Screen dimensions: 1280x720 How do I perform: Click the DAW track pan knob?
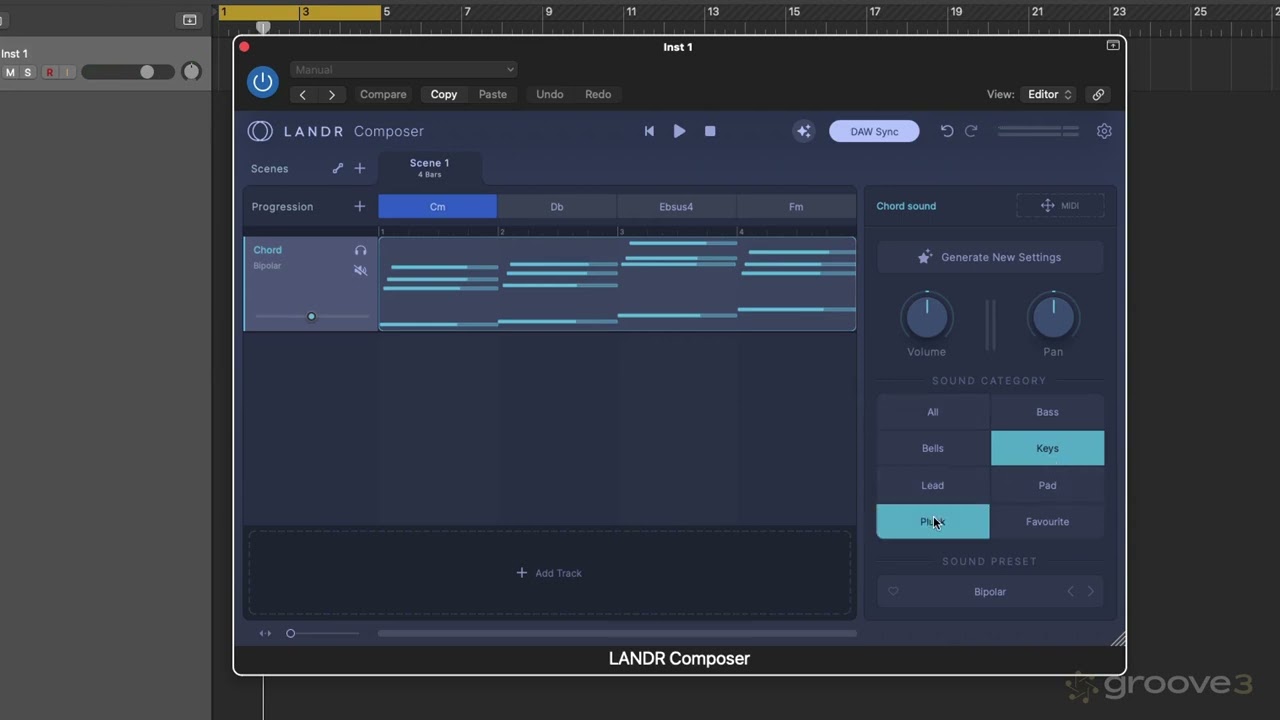click(191, 71)
